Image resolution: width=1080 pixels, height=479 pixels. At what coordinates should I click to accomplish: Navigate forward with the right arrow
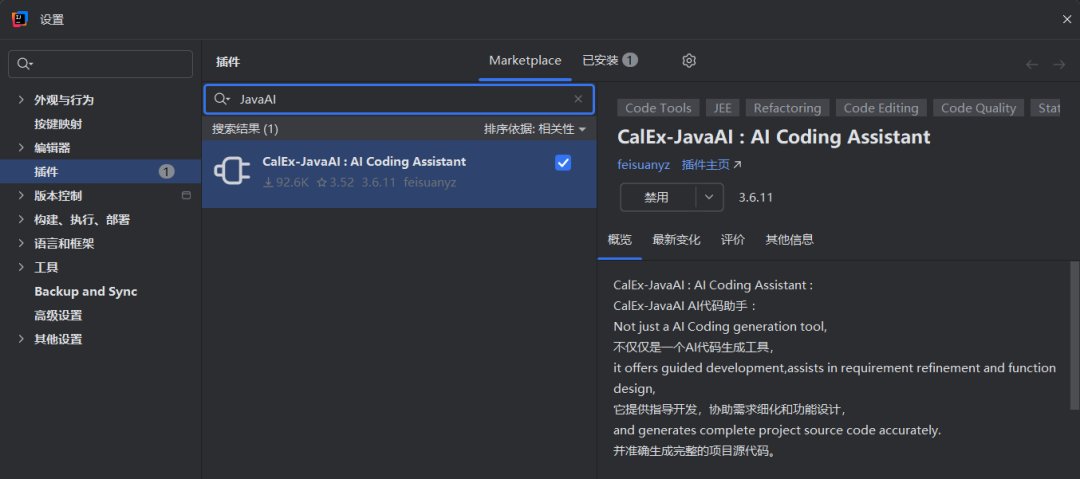1059,65
